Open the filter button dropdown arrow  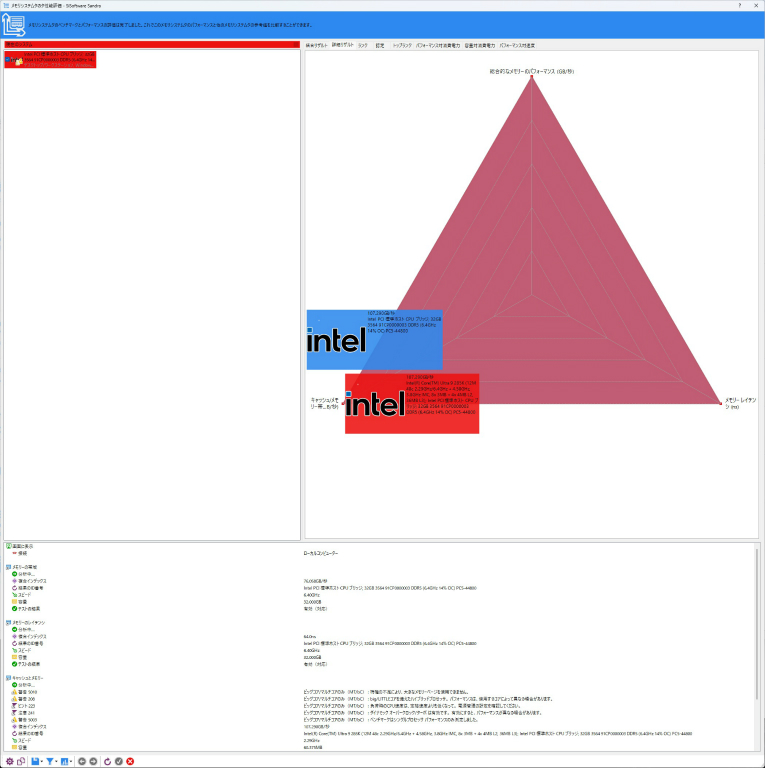coord(56,761)
